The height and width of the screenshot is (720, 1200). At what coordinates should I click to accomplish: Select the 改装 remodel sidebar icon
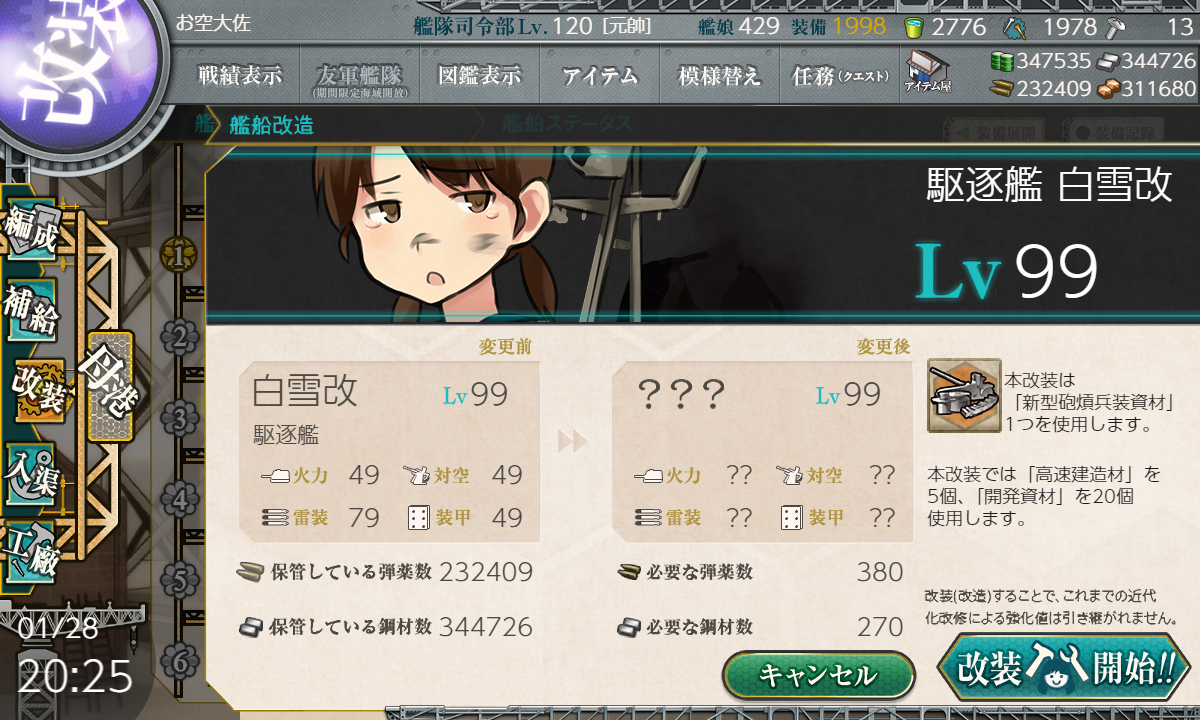click(x=36, y=391)
